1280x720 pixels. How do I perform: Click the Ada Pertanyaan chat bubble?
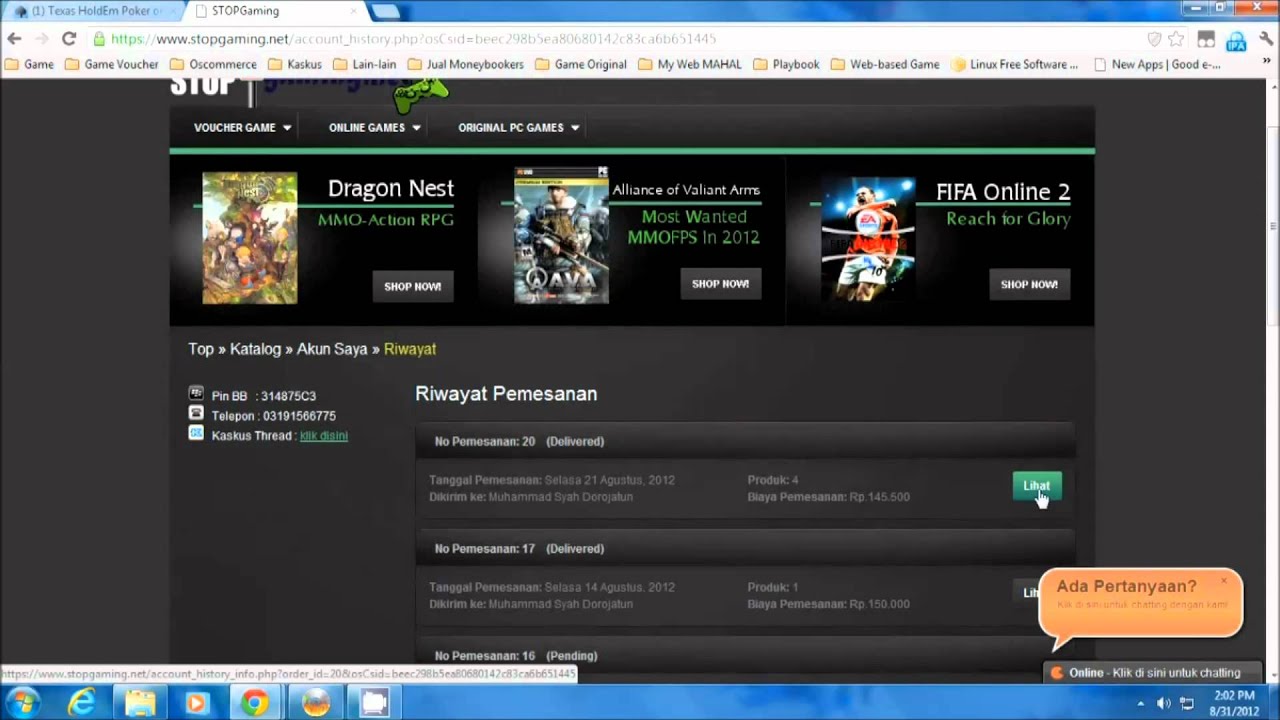click(1140, 602)
